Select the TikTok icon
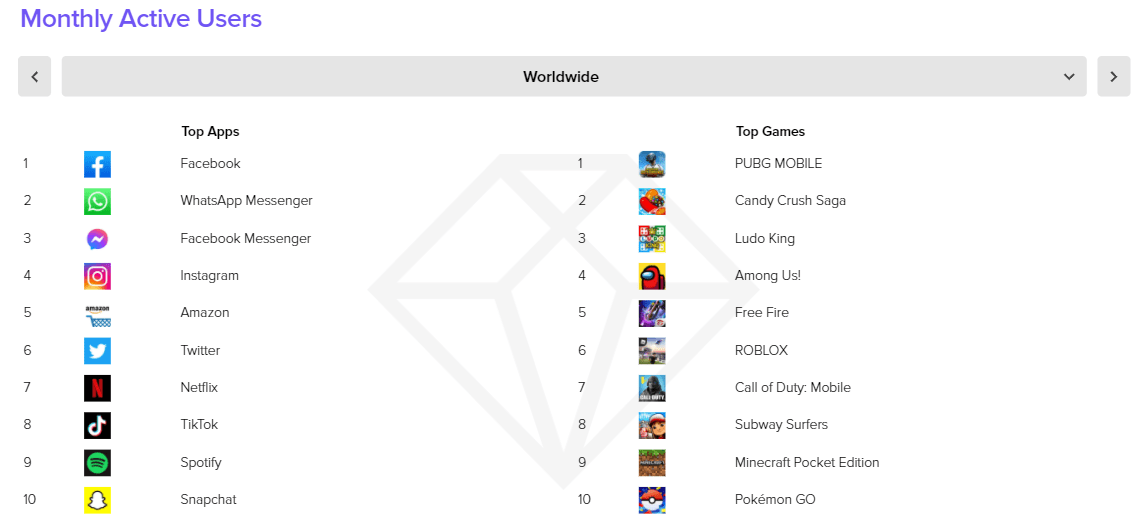Screen dimensions: 1148x529 coord(97,425)
